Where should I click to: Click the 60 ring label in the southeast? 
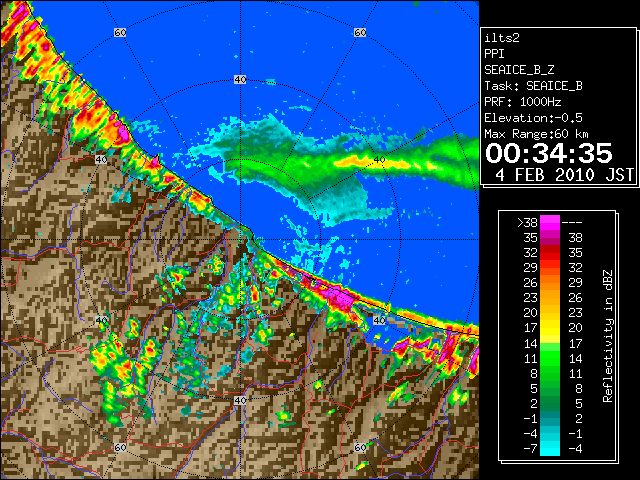tap(360, 448)
